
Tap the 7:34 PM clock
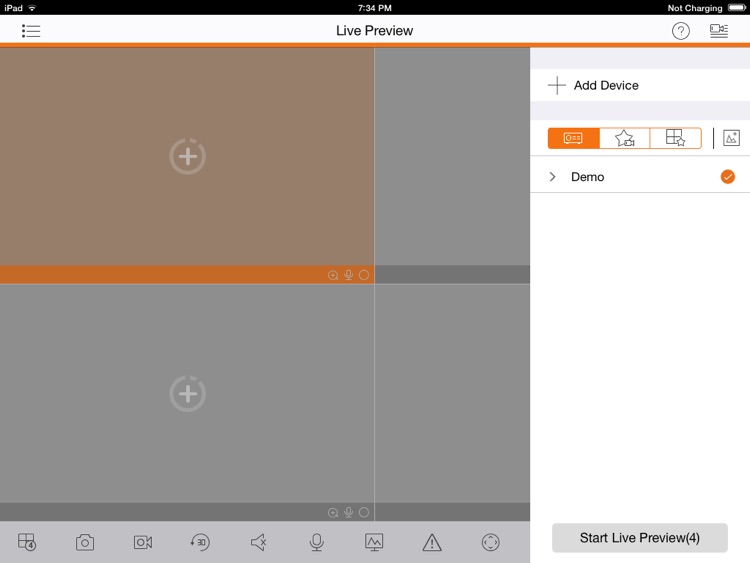375,8
